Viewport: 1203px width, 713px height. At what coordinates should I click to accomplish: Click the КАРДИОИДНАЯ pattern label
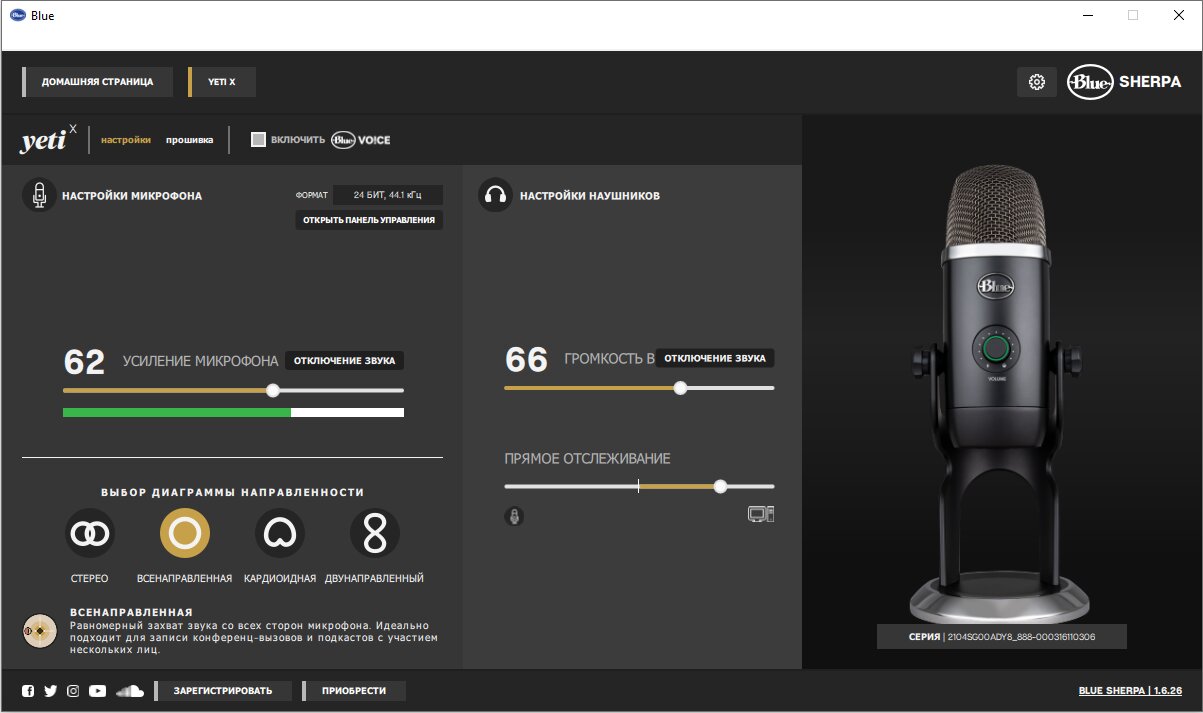click(x=280, y=578)
